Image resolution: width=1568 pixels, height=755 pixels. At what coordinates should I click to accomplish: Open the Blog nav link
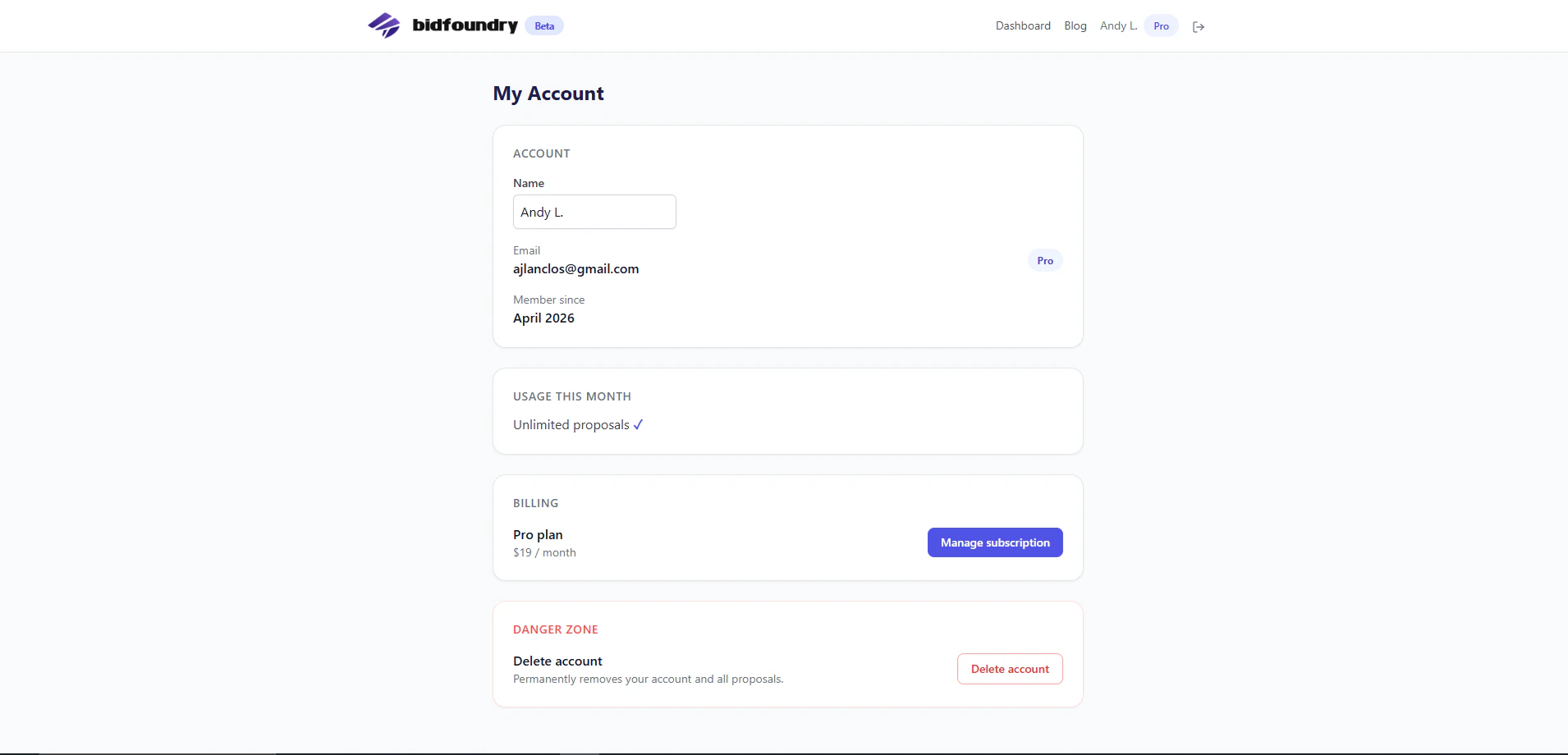[1075, 25]
